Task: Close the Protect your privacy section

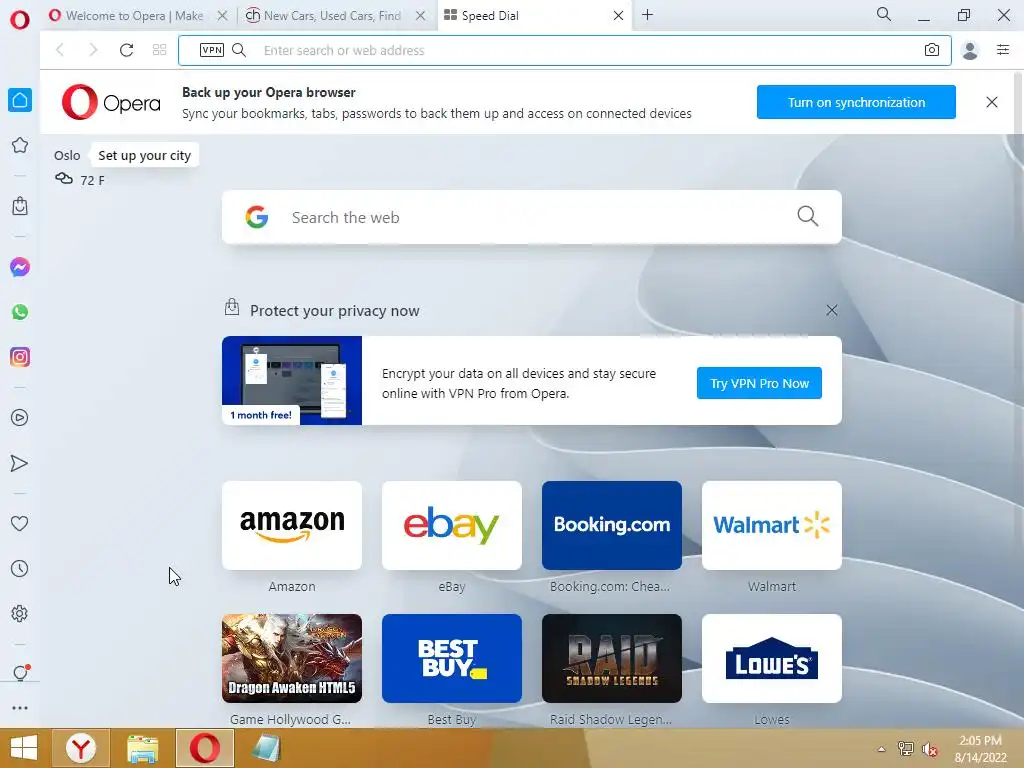Action: click(x=831, y=310)
